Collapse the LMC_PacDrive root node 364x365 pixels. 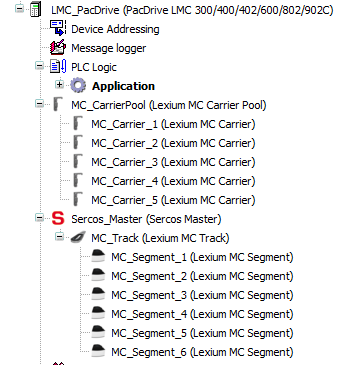tap(19, 9)
